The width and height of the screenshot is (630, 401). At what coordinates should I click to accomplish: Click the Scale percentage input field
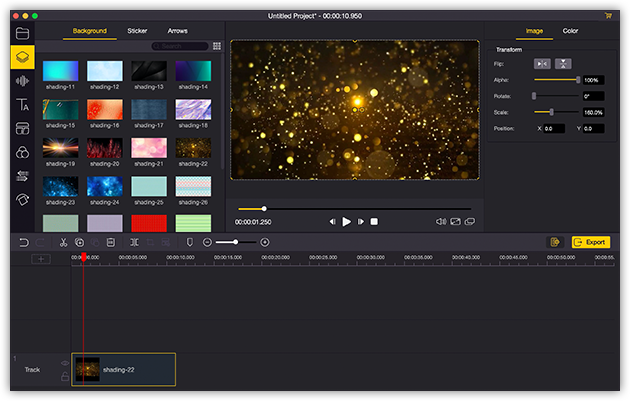(592, 112)
